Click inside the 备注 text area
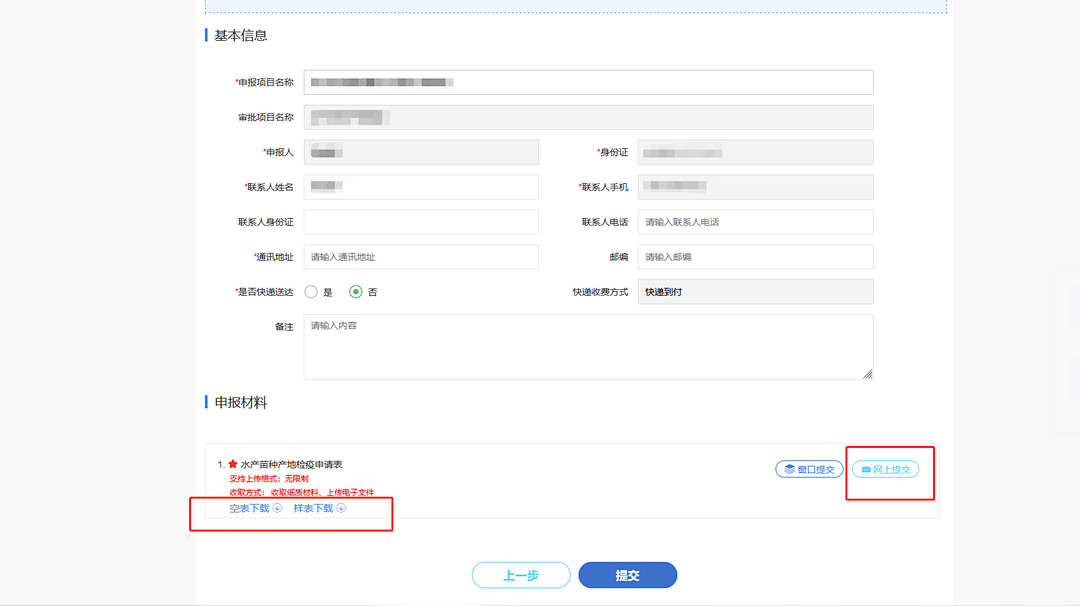 [x=588, y=346]
